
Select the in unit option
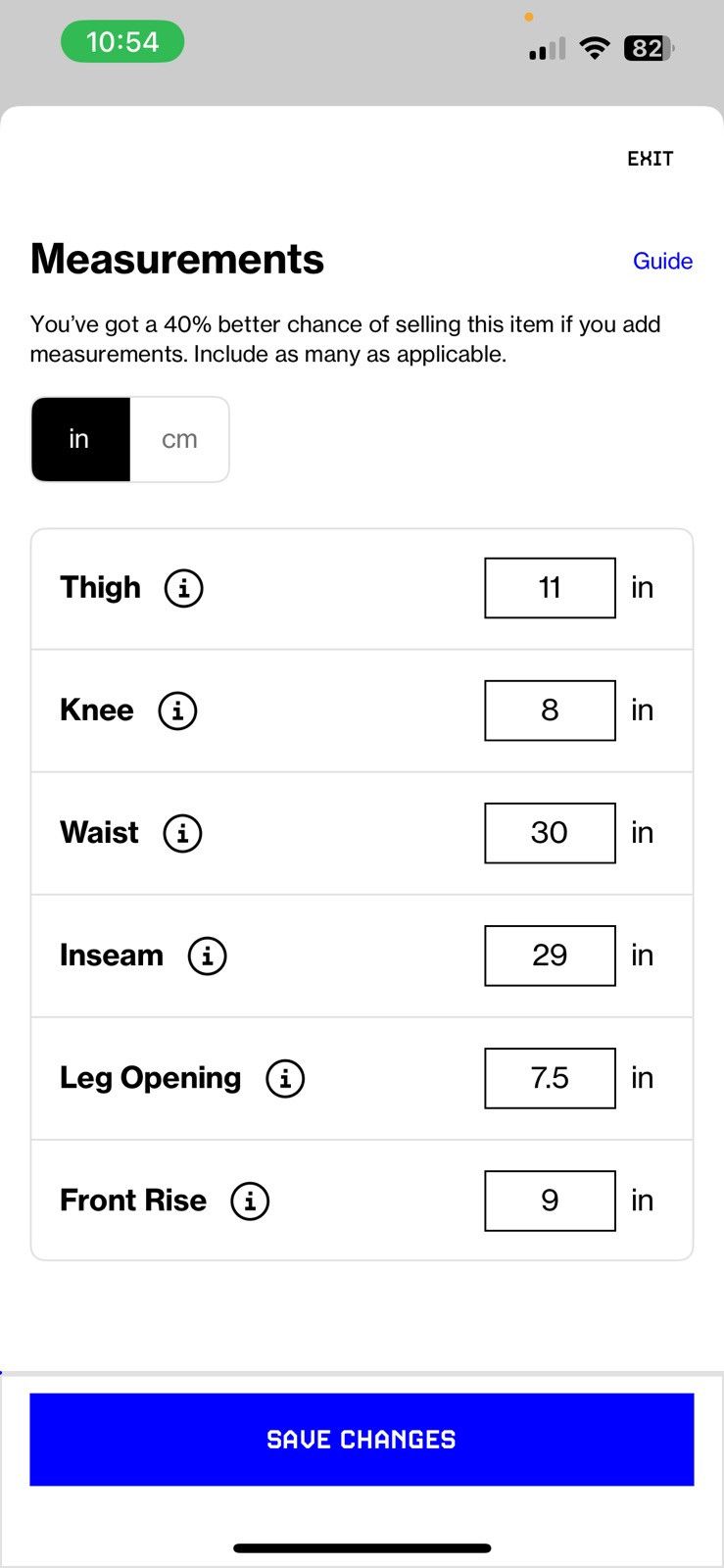click(x=80, y=439)
